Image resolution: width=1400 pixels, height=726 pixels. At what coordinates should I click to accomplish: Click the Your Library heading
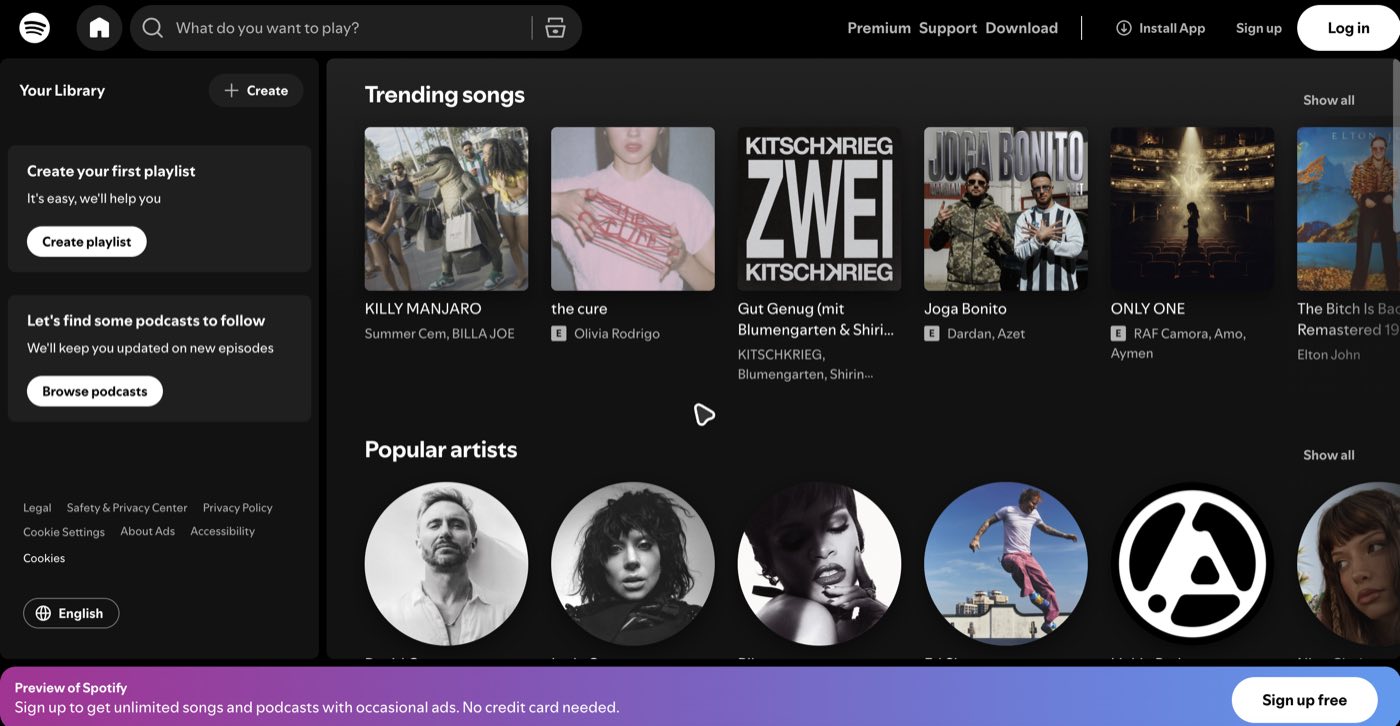pos(62,90)
